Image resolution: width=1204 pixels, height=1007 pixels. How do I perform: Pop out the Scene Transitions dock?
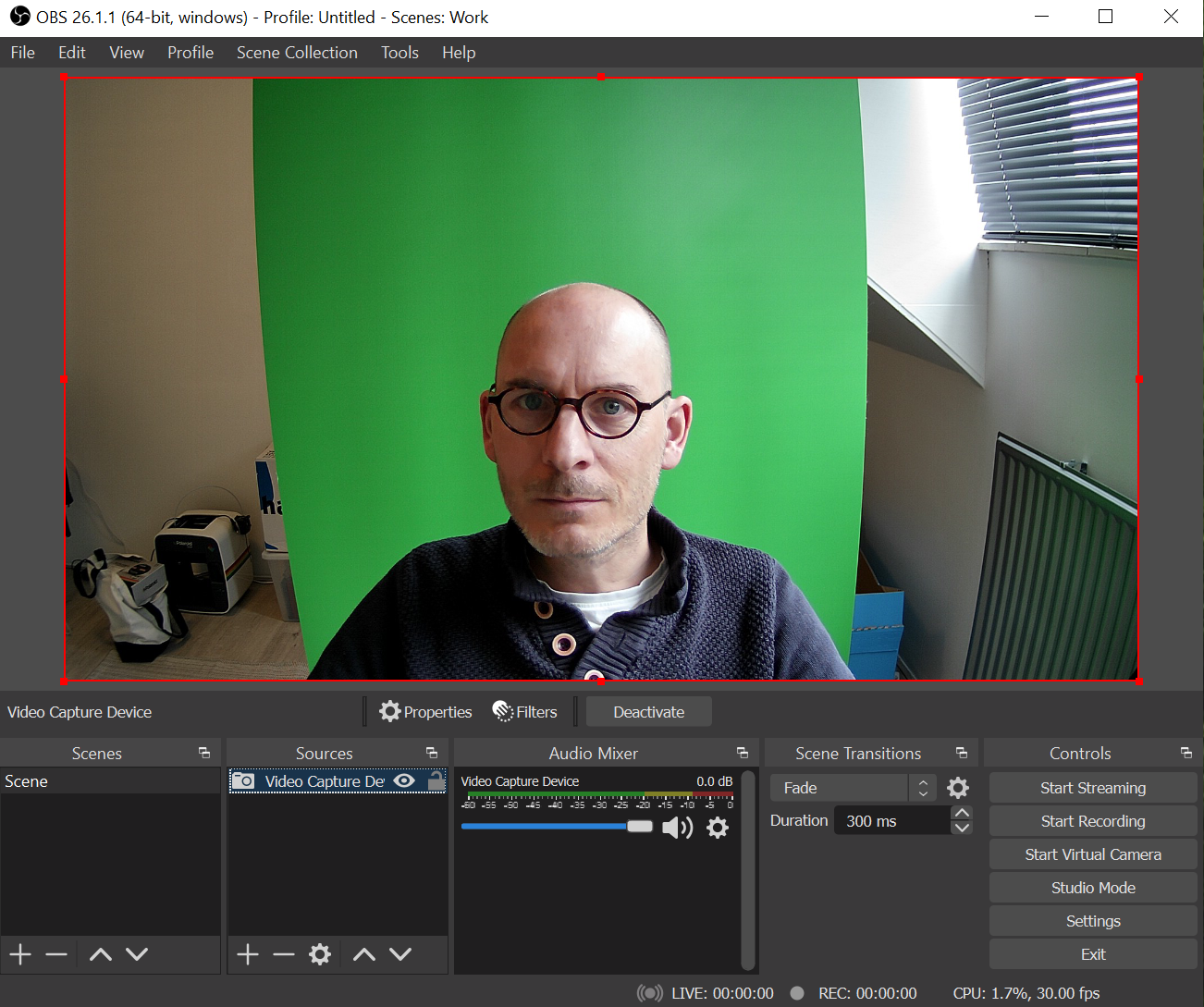pos(962,753)
